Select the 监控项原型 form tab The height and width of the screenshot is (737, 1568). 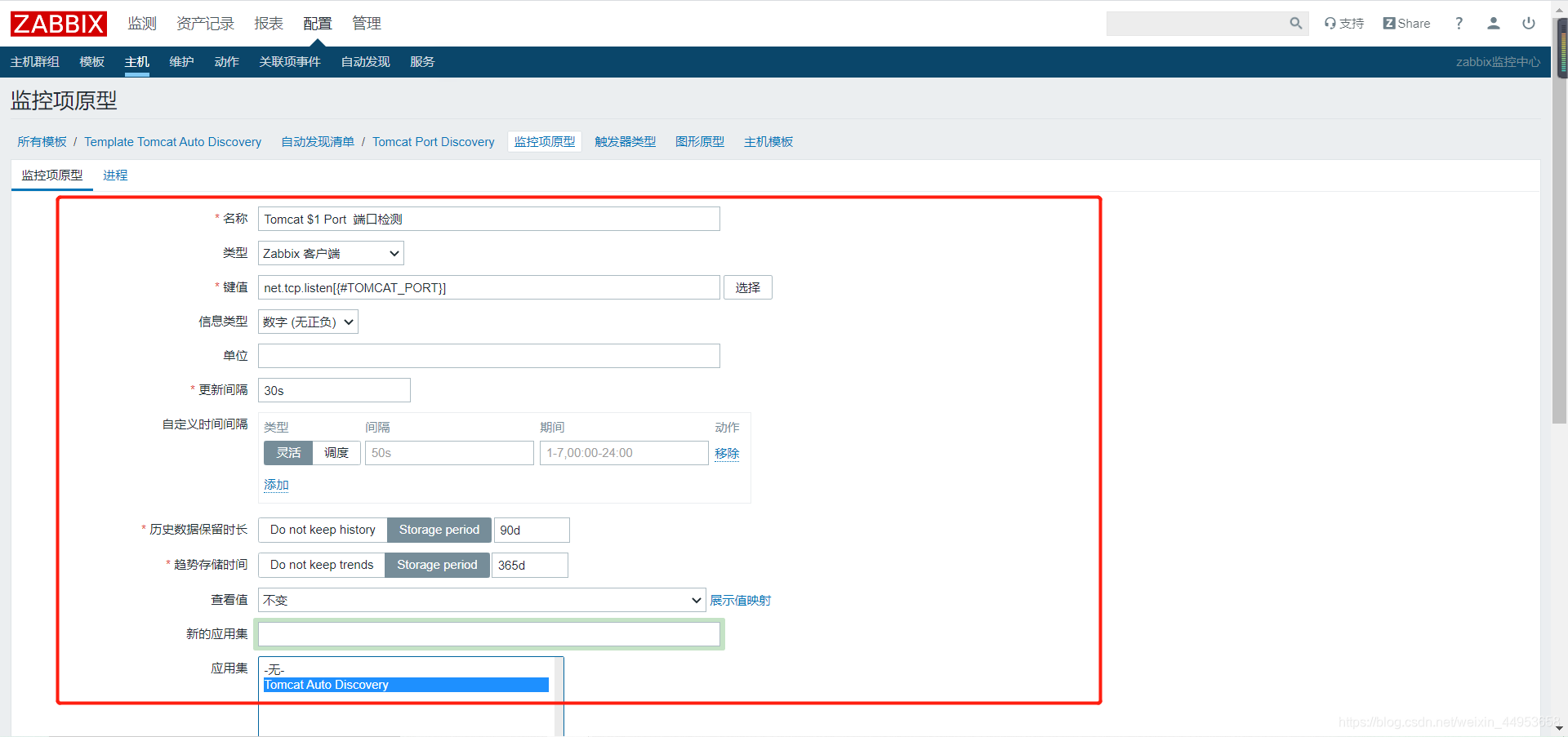click(52, 175)
